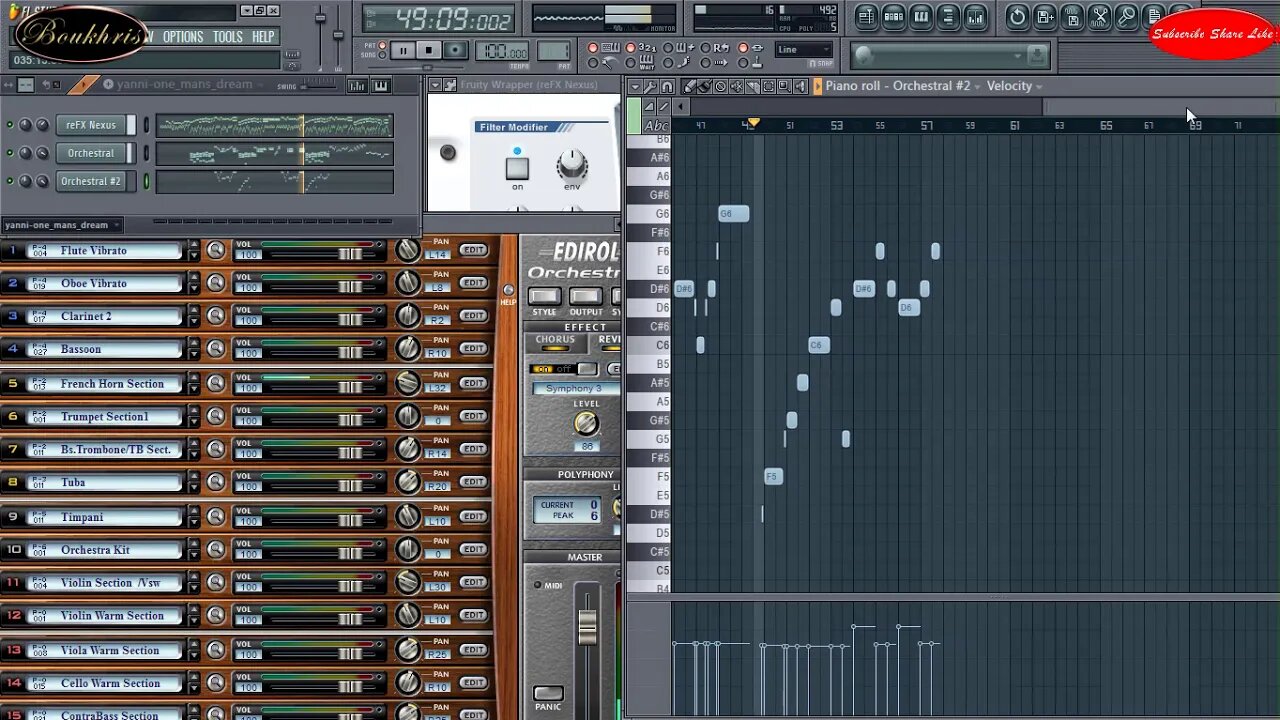Open the Playlist window icon
Screen dimensions: 1280x720
click(x=867, y=17)
